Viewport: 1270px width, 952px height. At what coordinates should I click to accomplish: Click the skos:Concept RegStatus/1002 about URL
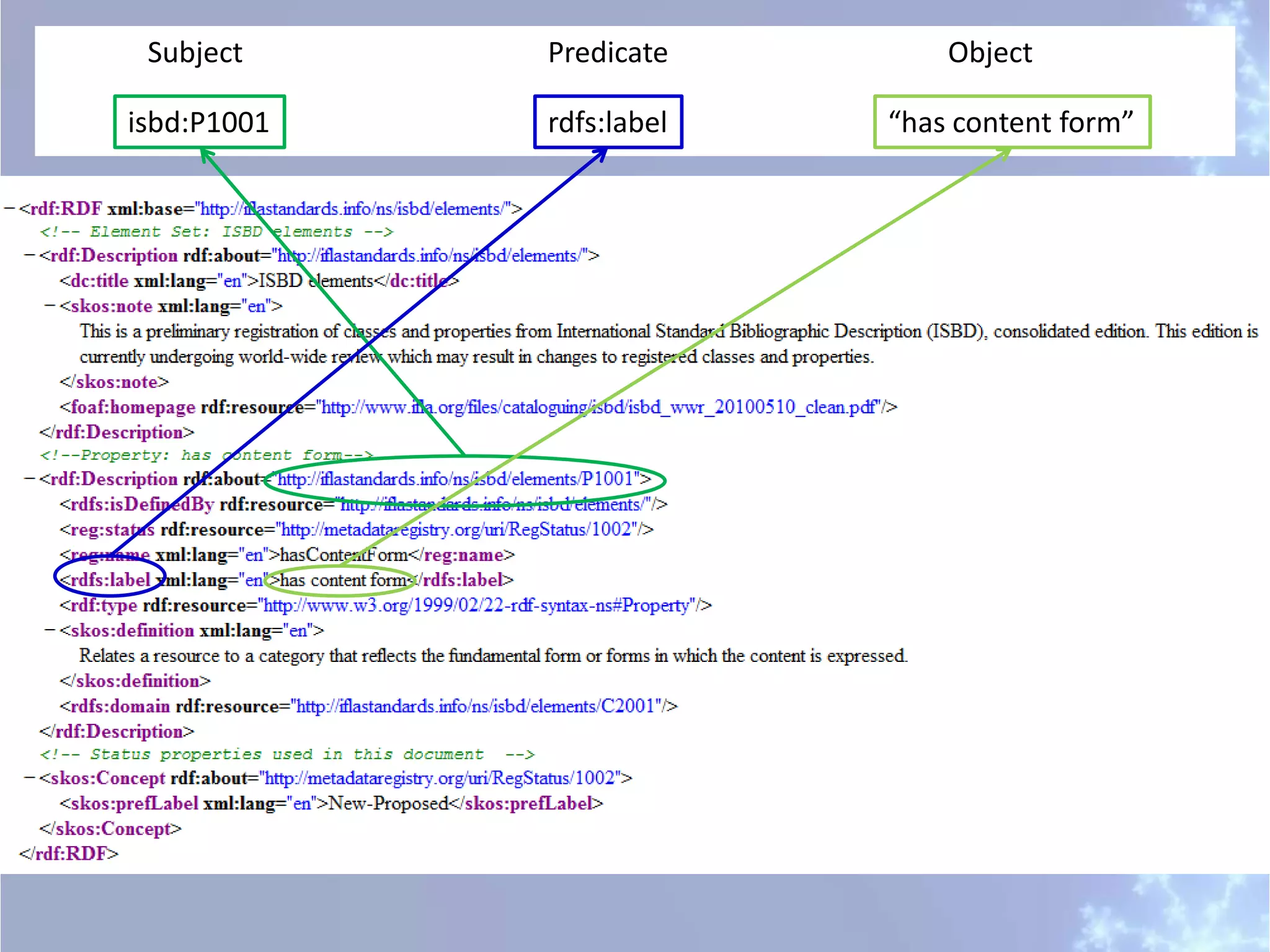(x=440, y=778)
